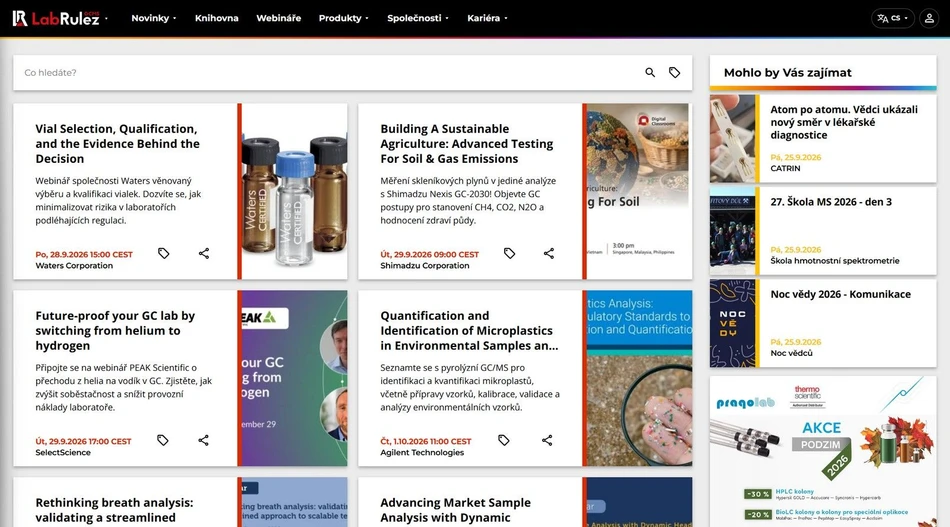
Task: Open the dropdown arrow next to LabRulez logo
Action: [106, 18]
